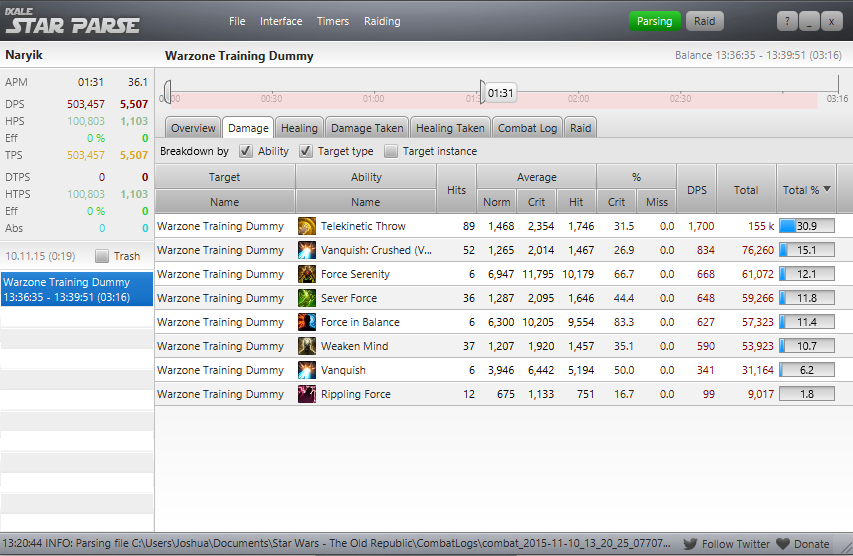Screen dimensions: 853x556
Task: Switch to the Healing tab
Action: pos(299,128)
